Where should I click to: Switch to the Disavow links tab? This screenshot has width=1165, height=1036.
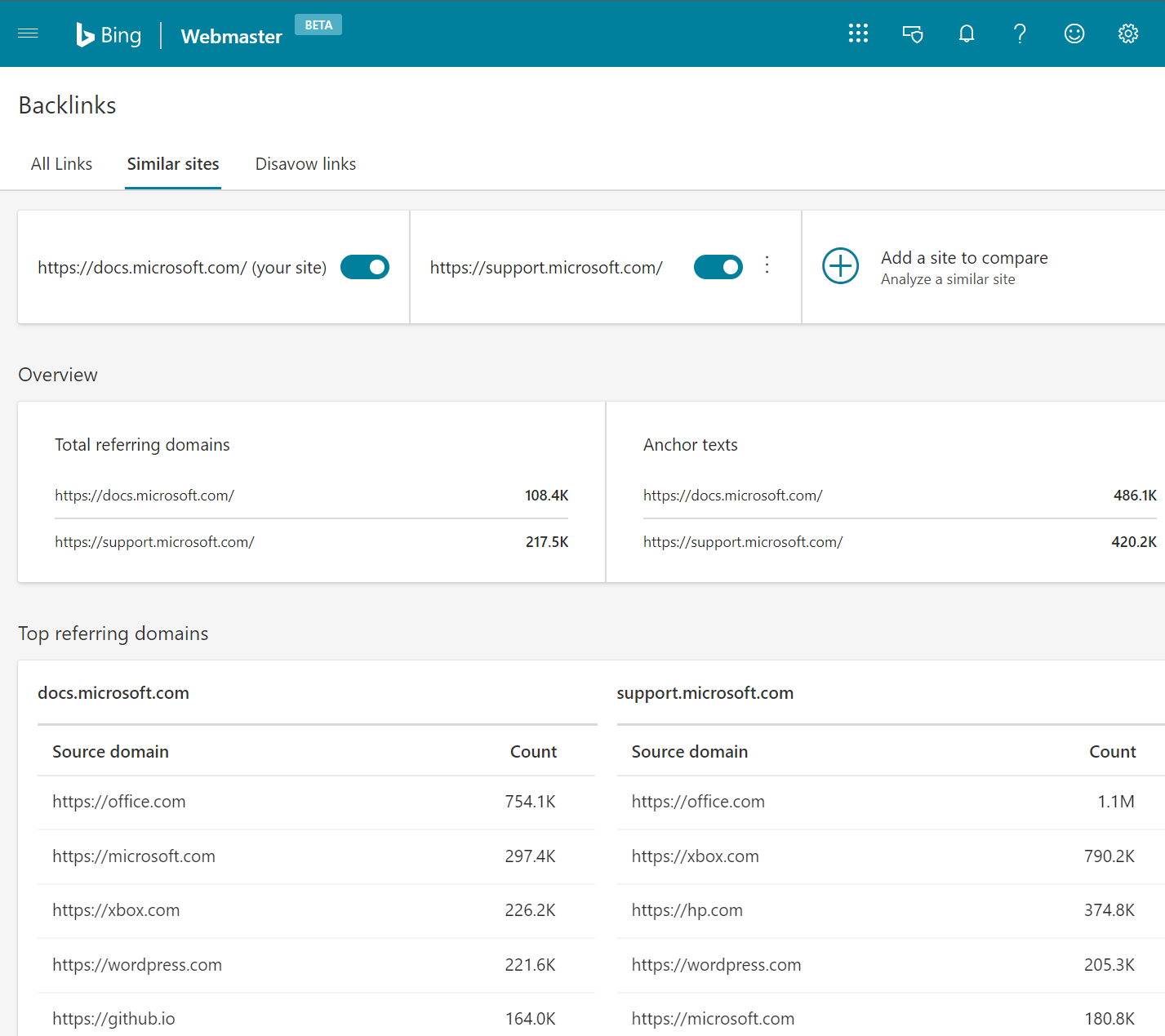click(x=305, y=164)
